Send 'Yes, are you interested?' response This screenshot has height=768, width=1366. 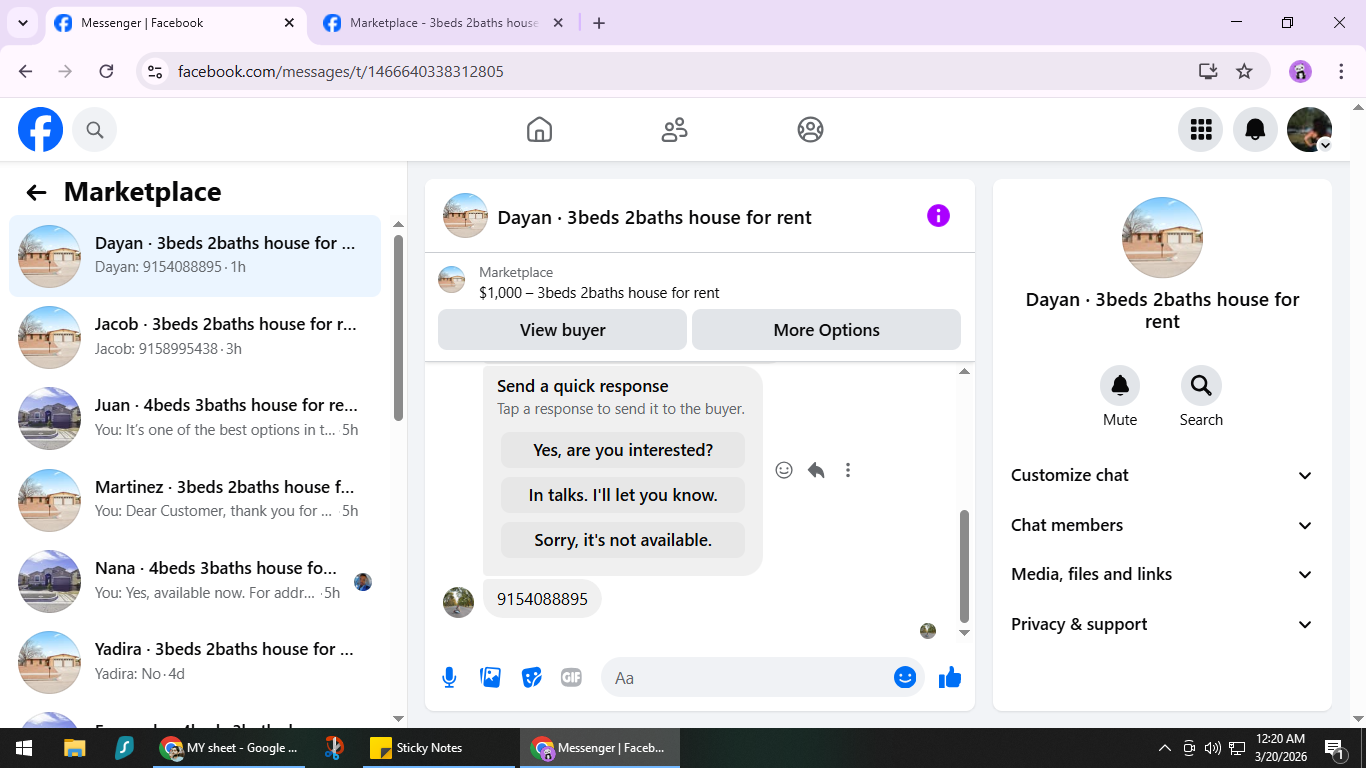point(623,450)
